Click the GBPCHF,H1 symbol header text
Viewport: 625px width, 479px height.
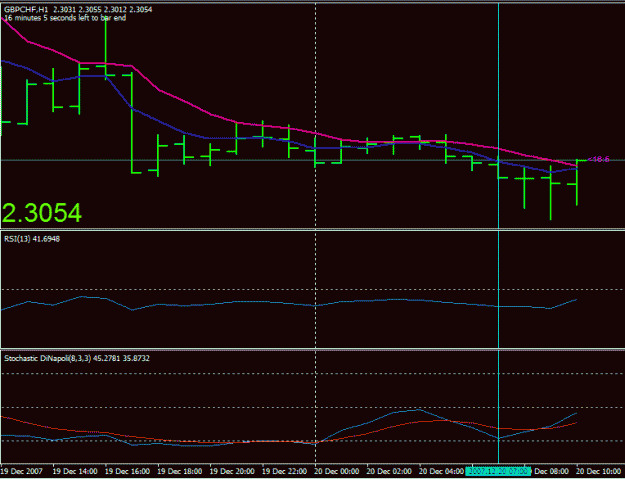pos(78,9)
